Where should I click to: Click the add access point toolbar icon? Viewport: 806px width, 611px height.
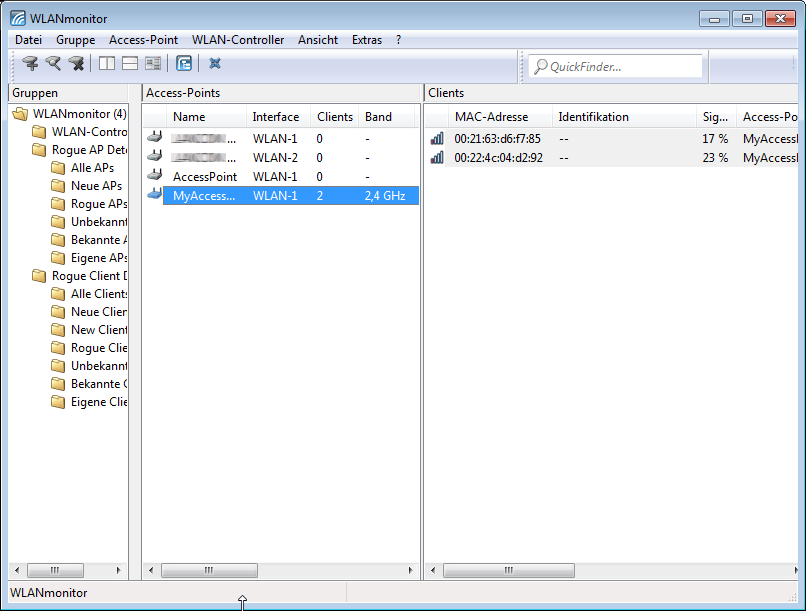[x=30, y=64]
